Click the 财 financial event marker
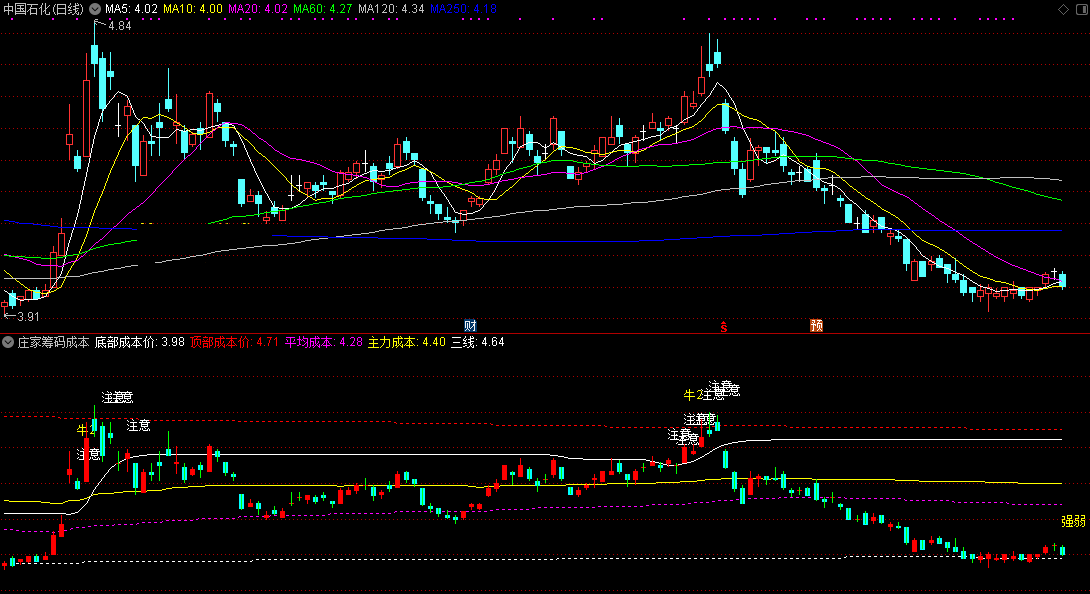 click(470, 326)
